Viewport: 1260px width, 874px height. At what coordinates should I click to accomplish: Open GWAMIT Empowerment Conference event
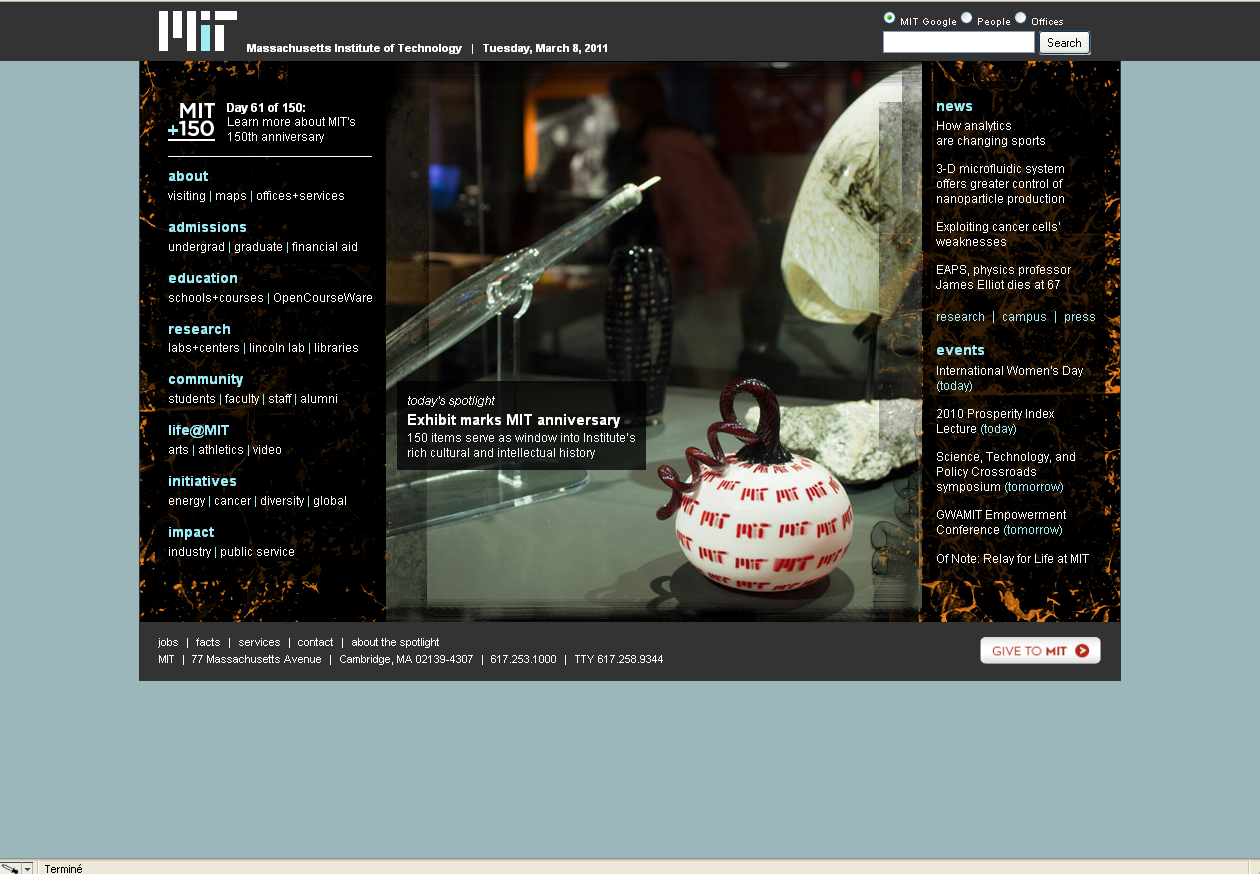coord(1001,522)
